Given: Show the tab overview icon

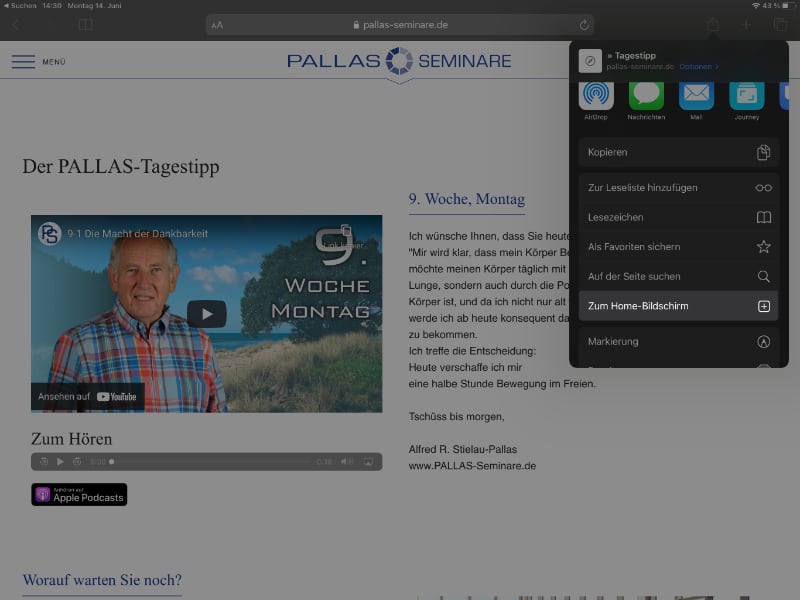Looking at the screenshot, I should tap(780, 24).
